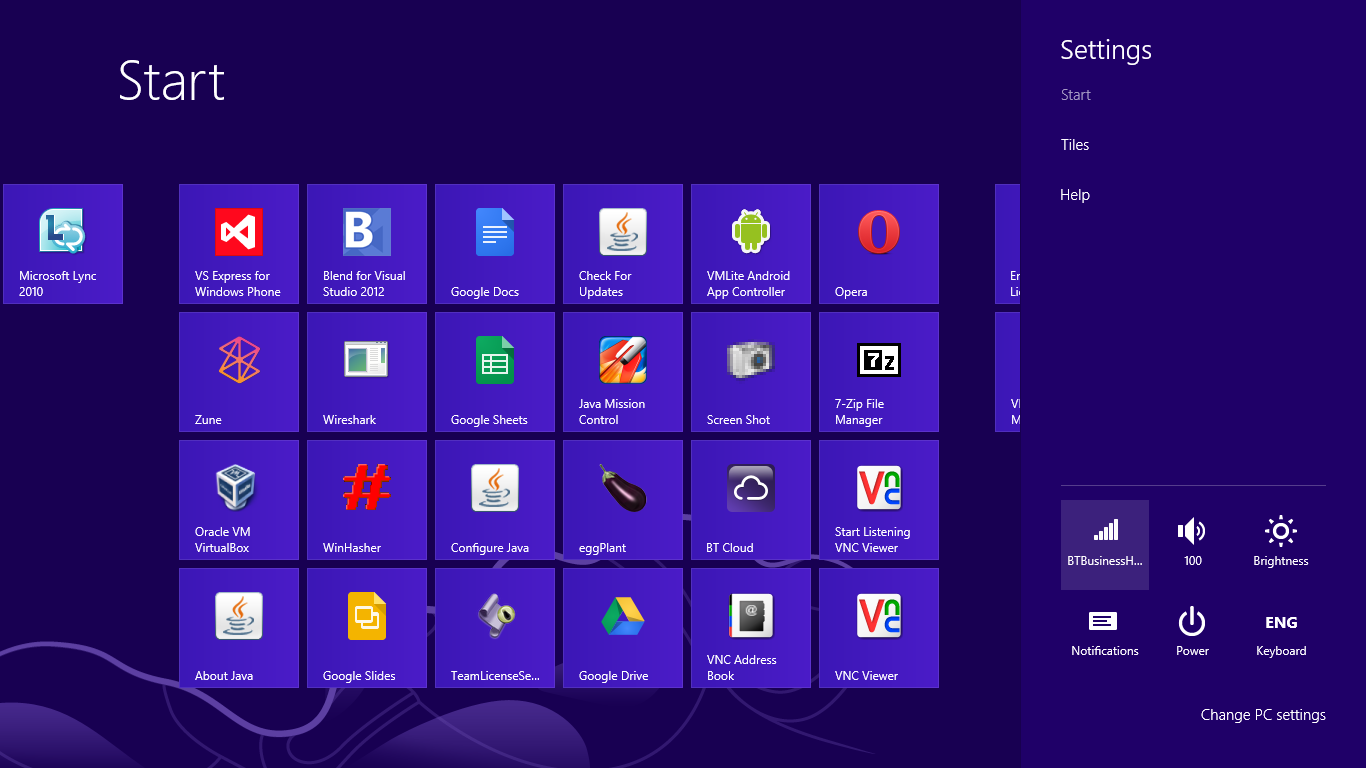Viewport: 1366px width, 768px height.
Task: Open Wireshark from the Start screen
Action: 366,372
